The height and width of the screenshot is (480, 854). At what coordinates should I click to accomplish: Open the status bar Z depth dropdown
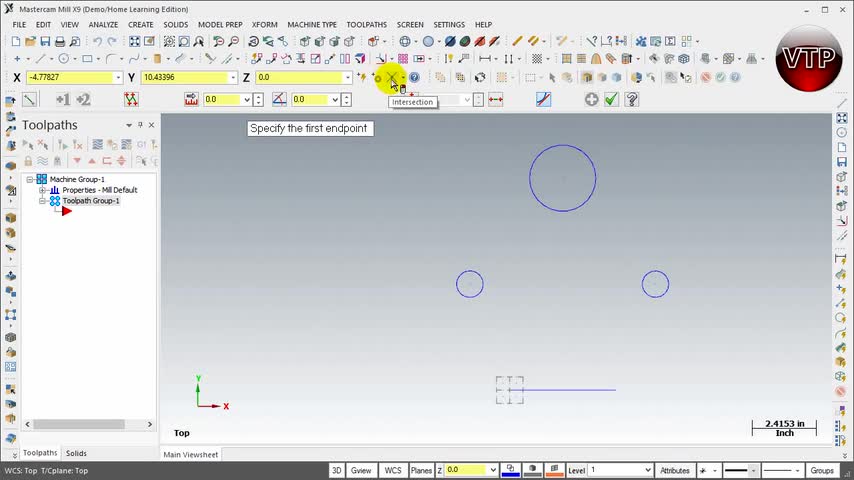click(493, 470)
